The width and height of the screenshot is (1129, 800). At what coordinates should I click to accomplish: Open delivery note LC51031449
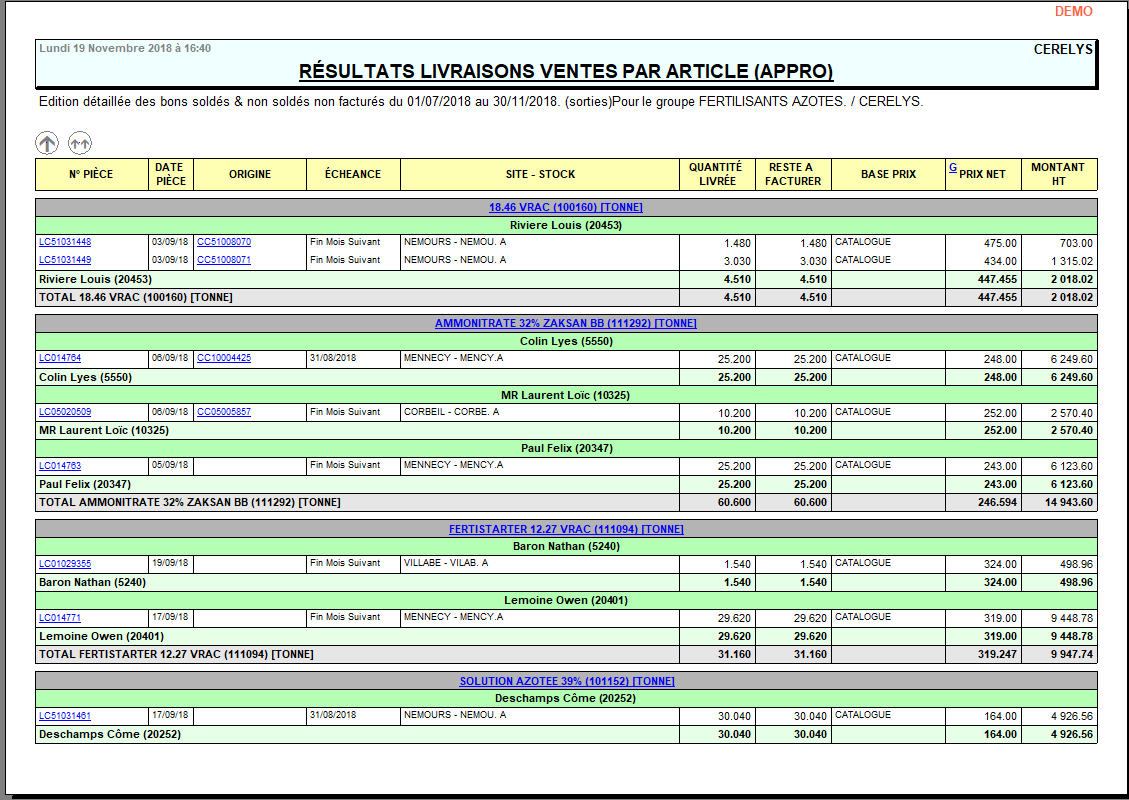pyautogui.click(x=65, y=260)
